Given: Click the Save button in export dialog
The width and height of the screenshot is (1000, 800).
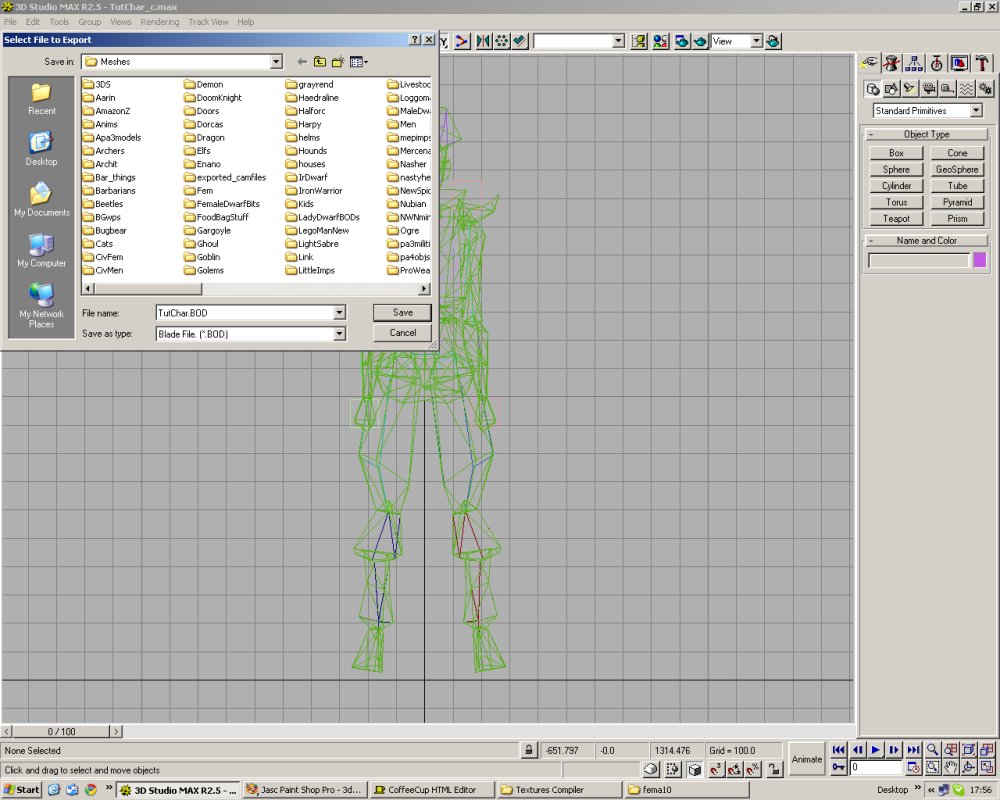Looking at the screenshot, I should (x=402, y=313).
